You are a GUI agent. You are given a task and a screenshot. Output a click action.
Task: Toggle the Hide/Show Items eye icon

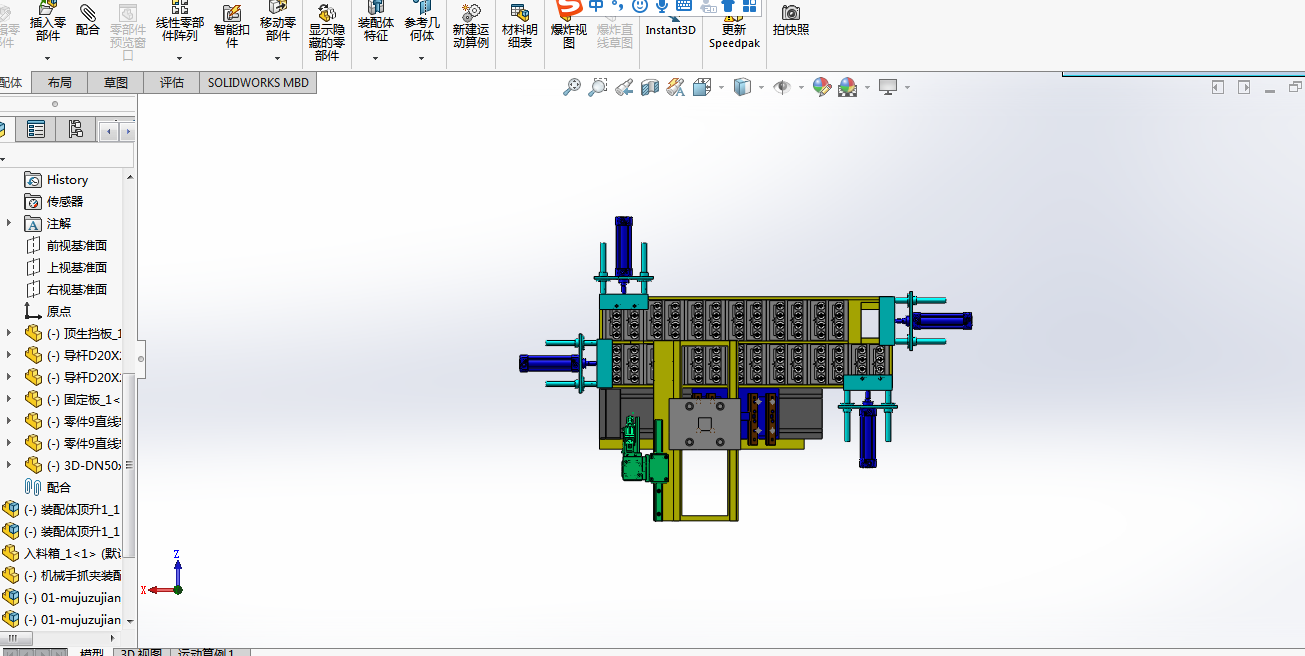click(782, 87)
